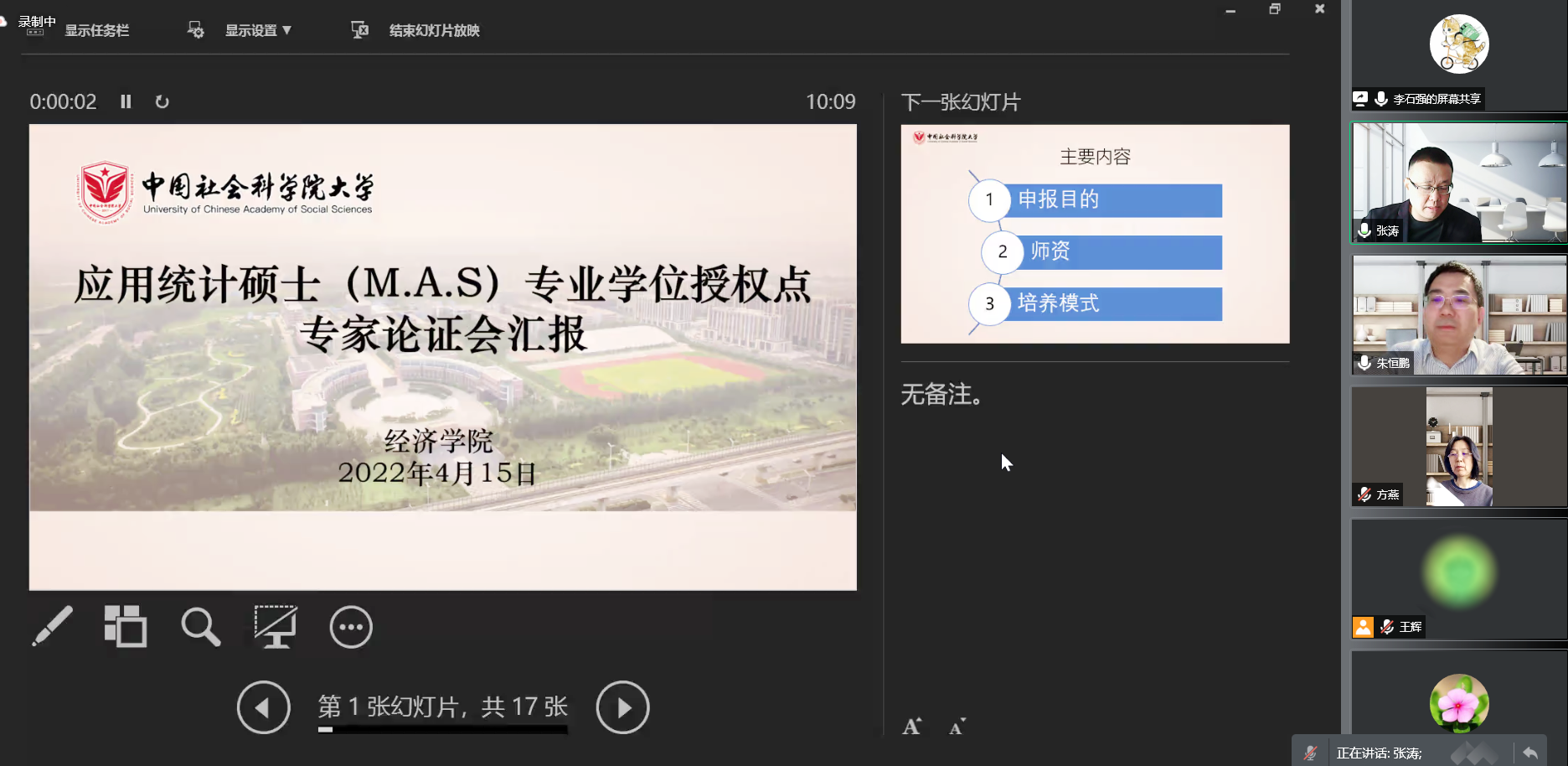Click the cat avatar of 李石强

1459,44
